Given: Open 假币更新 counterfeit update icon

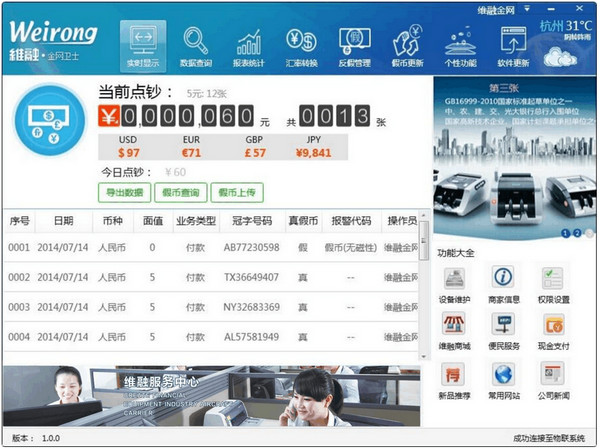Looking at the screenshot, I should point(407,46).
